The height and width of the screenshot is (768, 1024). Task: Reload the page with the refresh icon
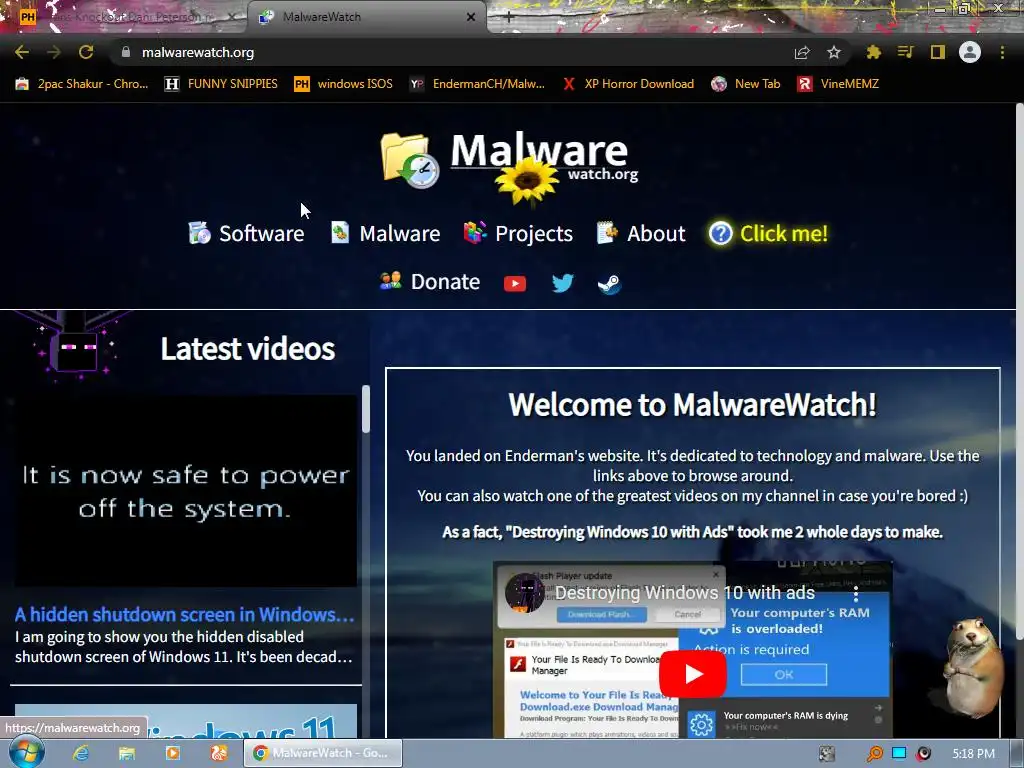[x=86, y=52]
